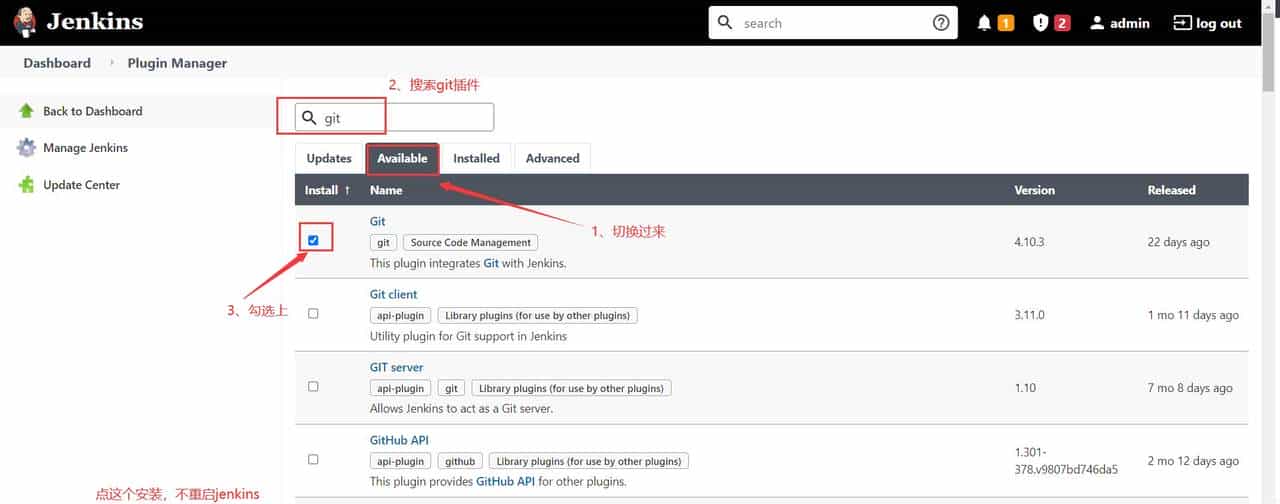
Task: Click the Dashboard breadcrumb
Action: click(x=57, y=63)
